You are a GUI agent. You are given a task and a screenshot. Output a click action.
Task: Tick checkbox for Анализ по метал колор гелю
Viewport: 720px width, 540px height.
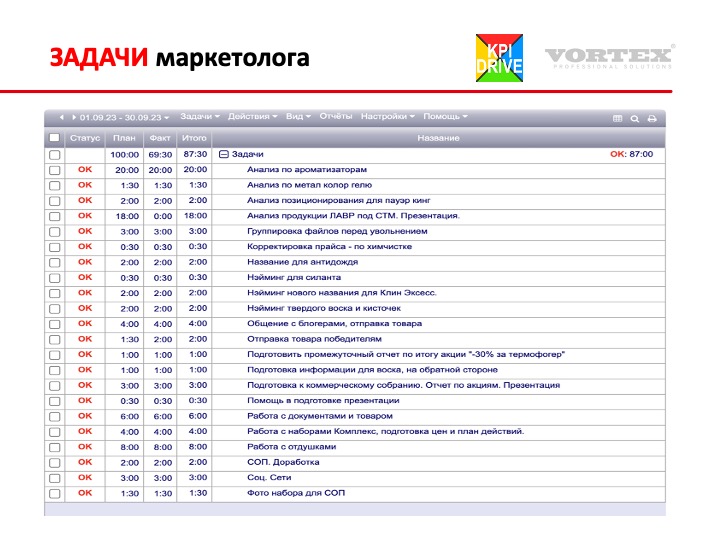click(55, 186)
